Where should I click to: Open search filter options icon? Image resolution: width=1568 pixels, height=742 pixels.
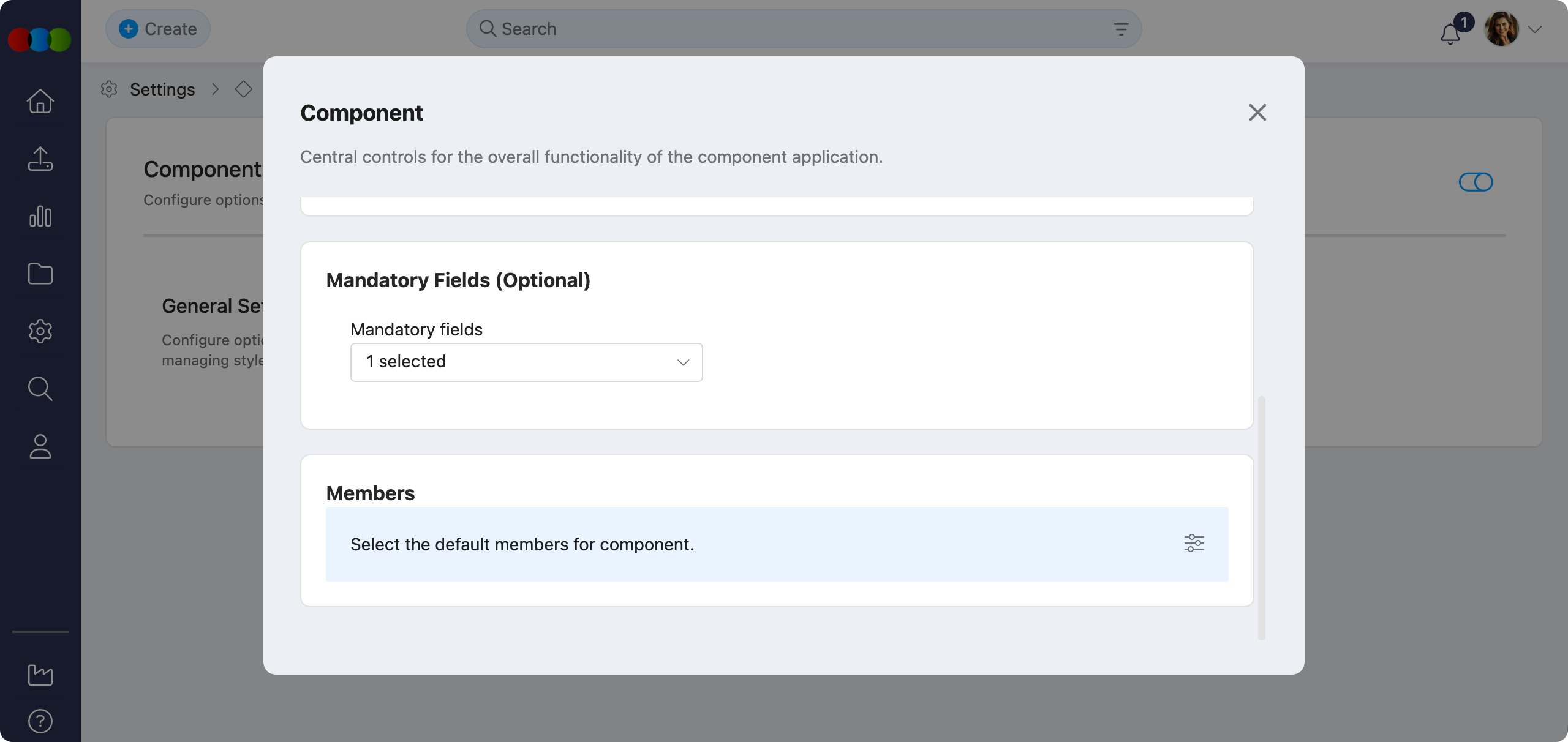coord(1121,29)
